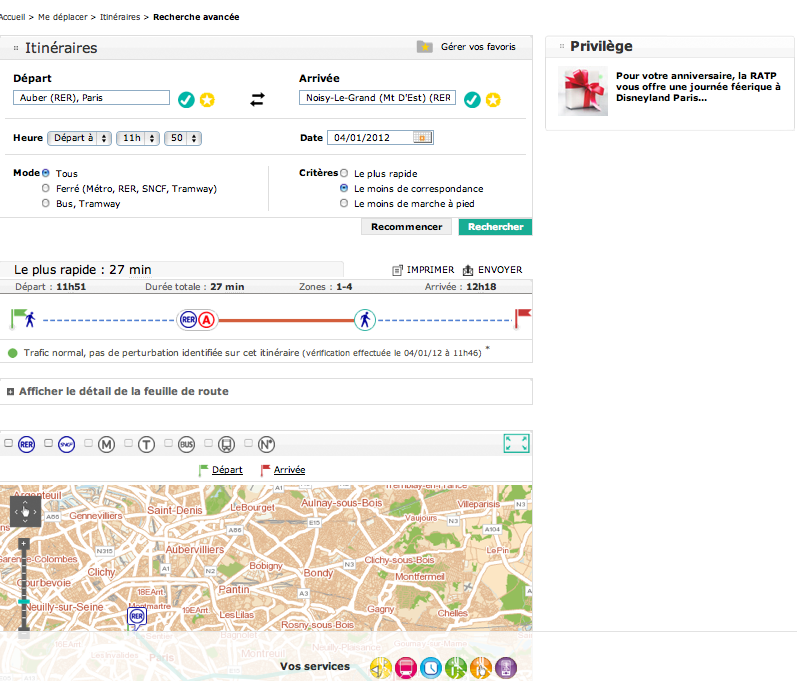This screenshot has width=797, height=681.
Task: Add the Départ station to favorites star
Action: coord(207,100)
